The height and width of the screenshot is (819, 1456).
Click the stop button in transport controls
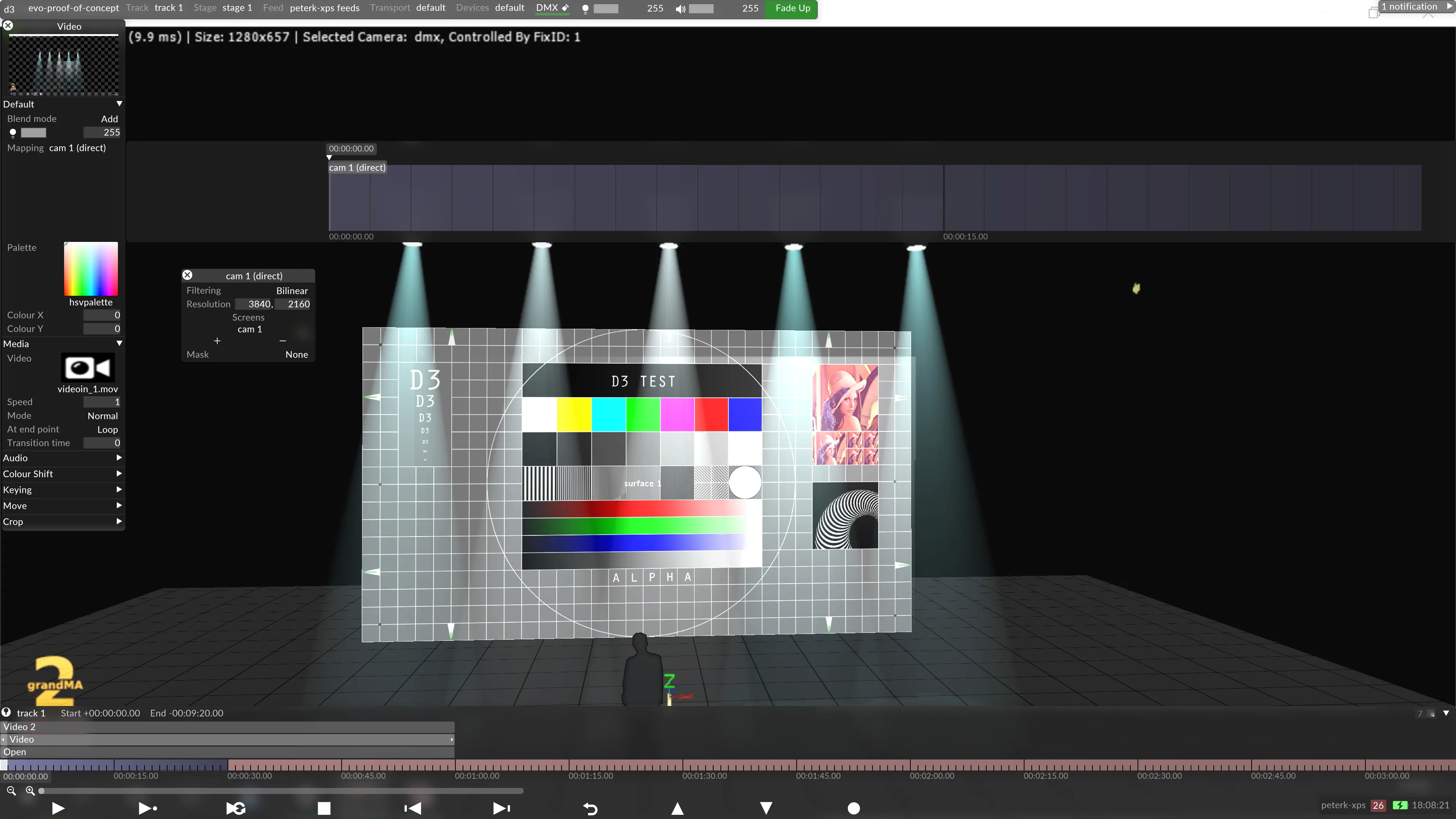coord(323,808)
